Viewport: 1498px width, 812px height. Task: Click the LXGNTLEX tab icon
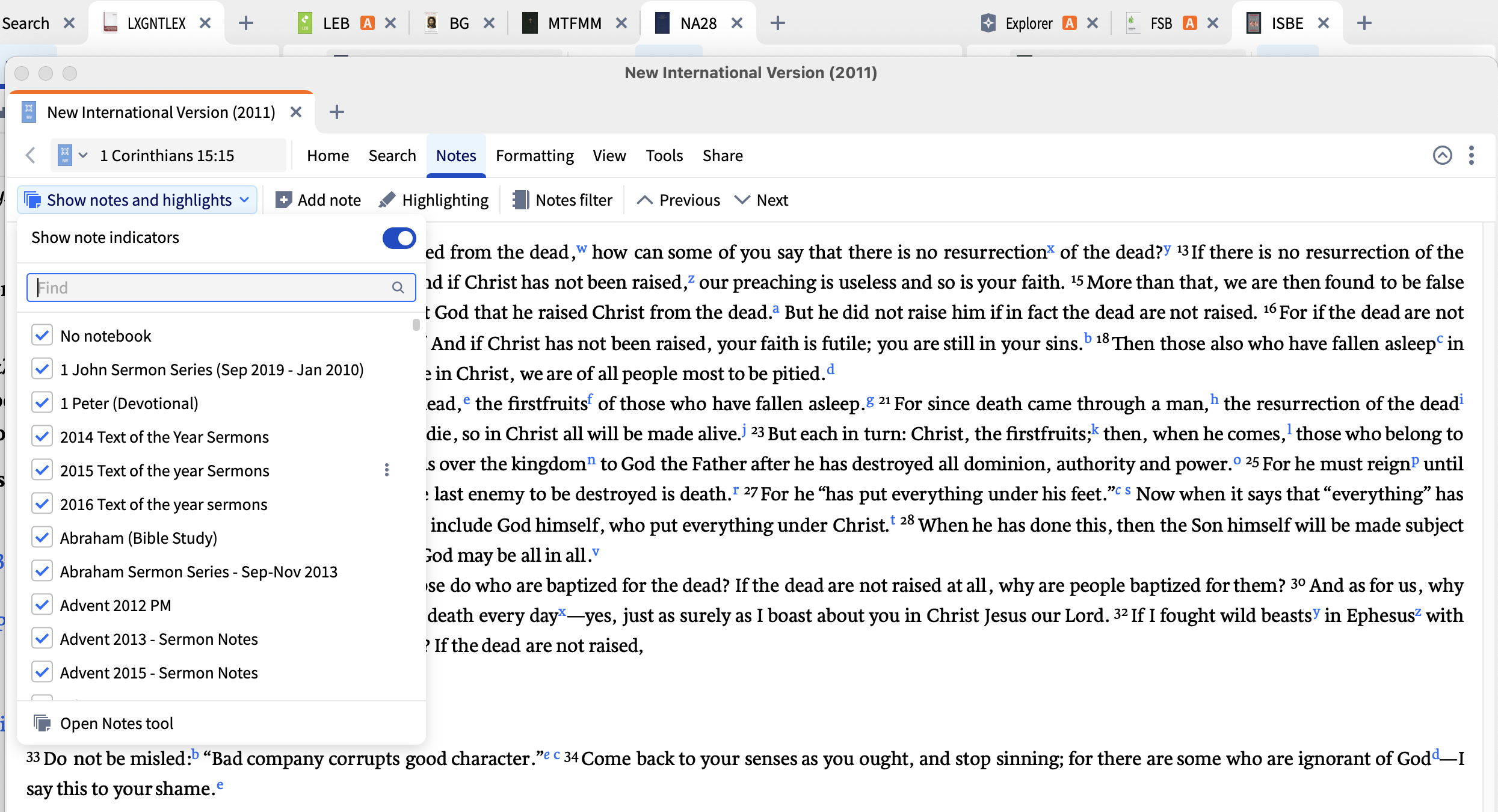click(110, 23)
